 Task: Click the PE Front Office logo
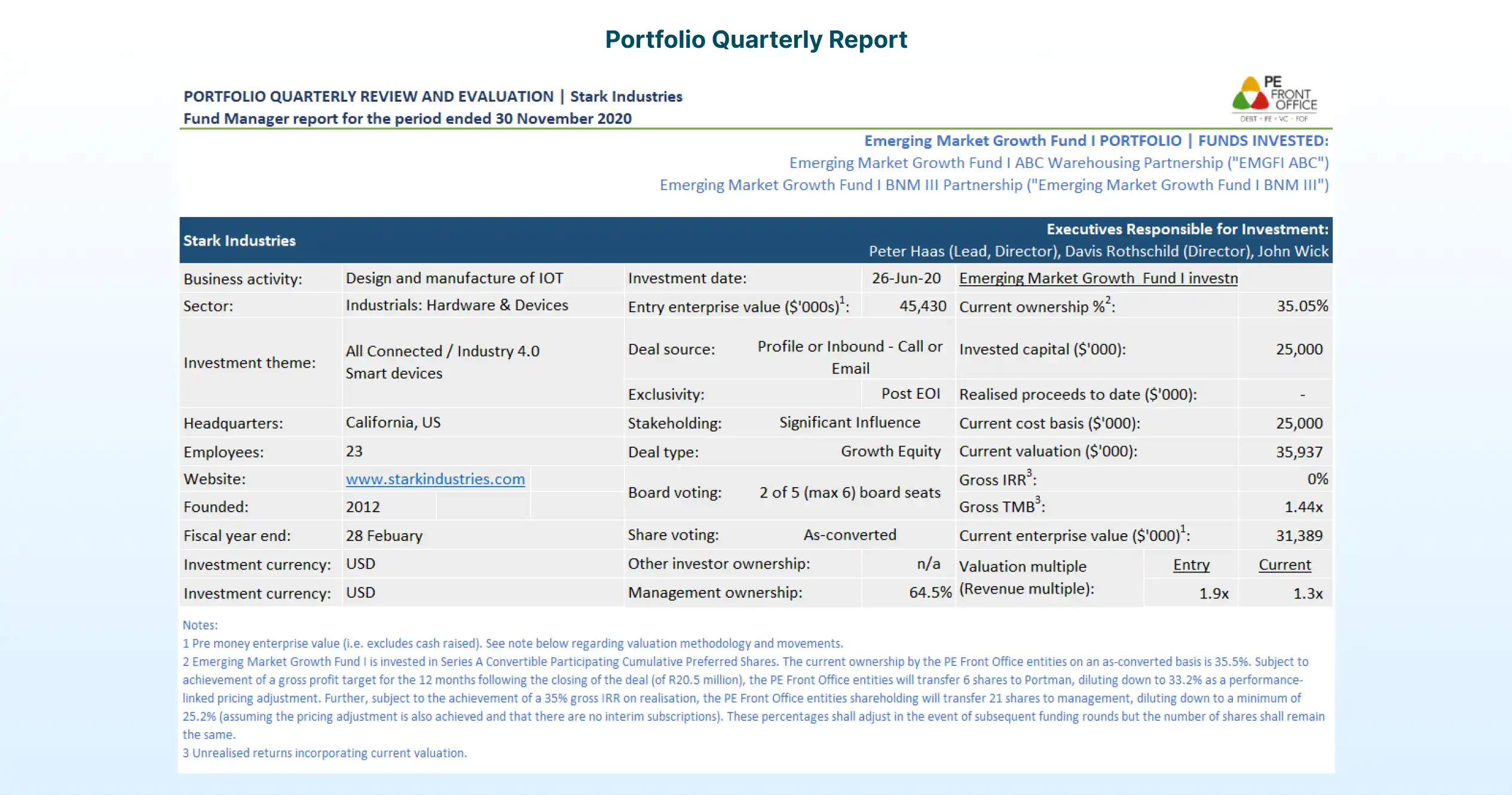[1274, 99]
